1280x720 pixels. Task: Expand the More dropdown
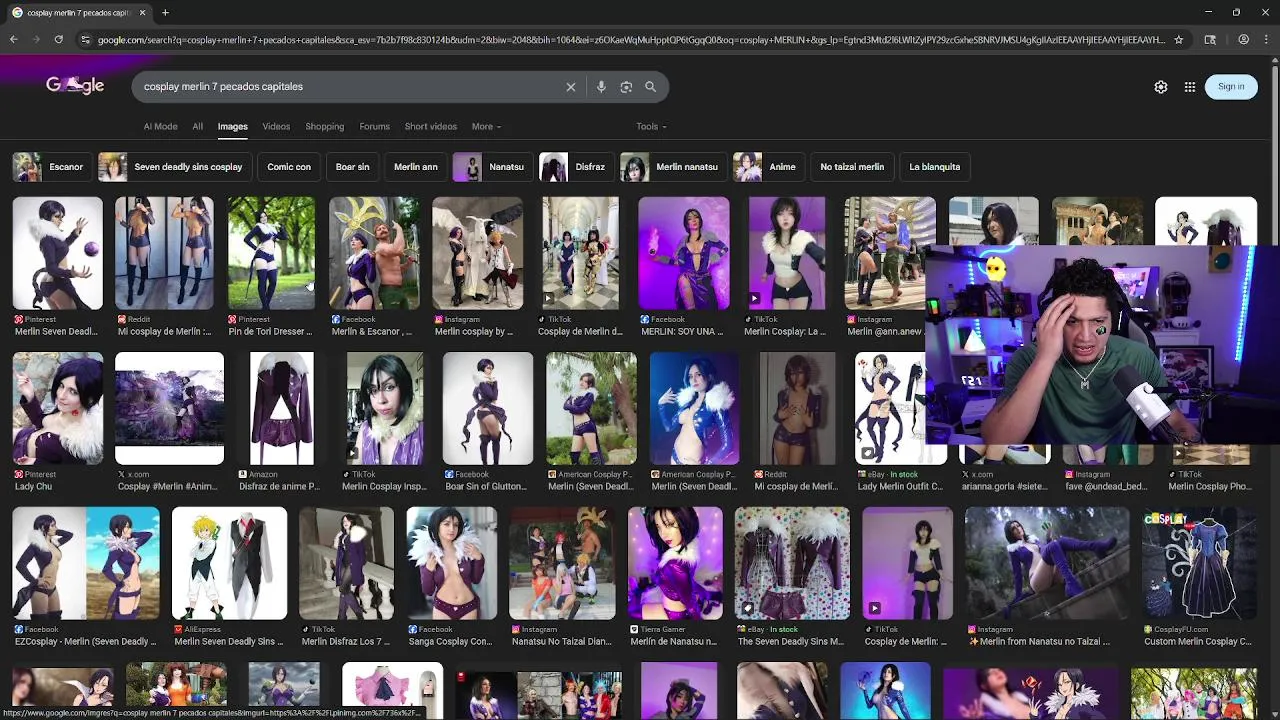[x=486, y=127]
